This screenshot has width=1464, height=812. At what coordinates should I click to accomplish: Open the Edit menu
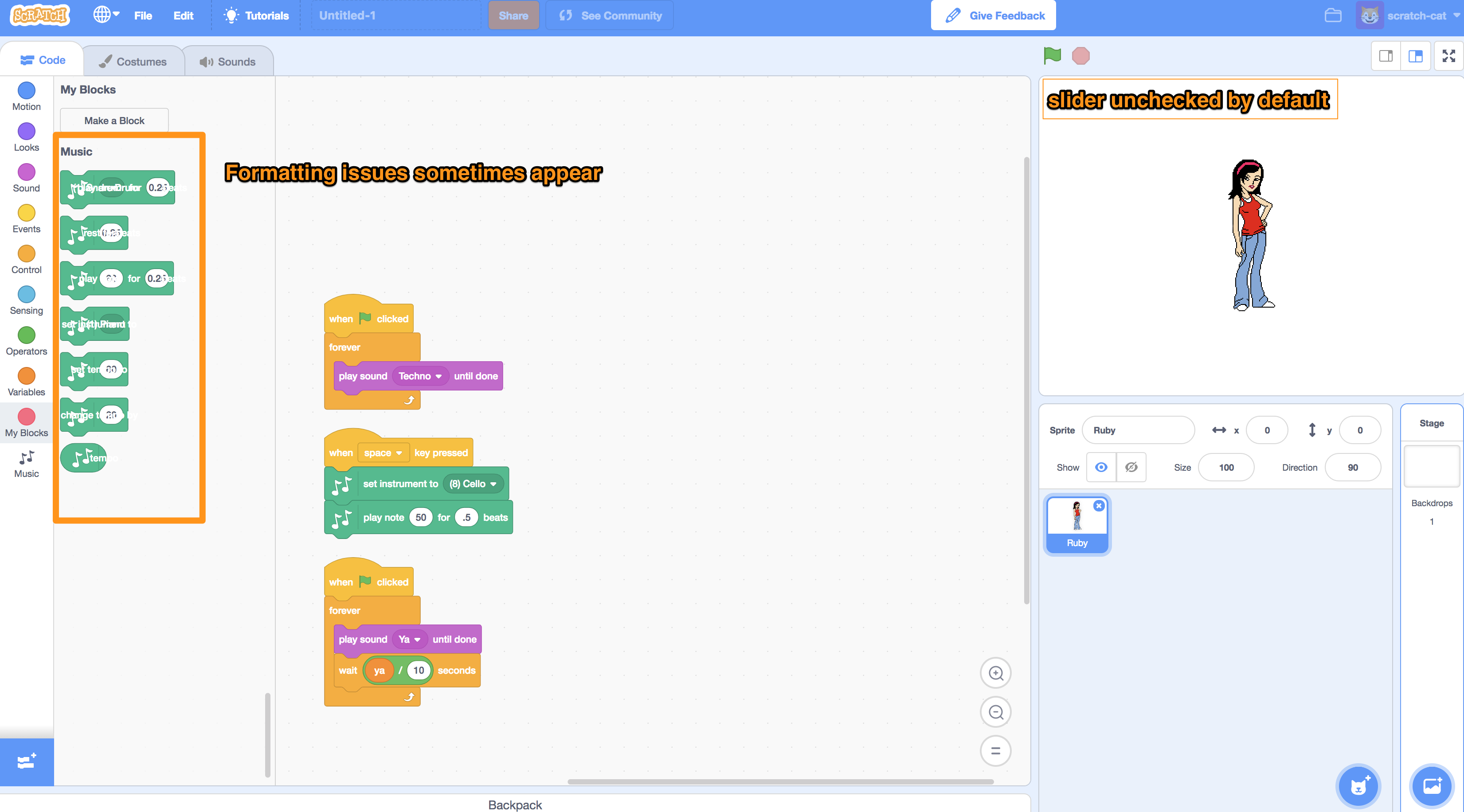click(183, 16)
